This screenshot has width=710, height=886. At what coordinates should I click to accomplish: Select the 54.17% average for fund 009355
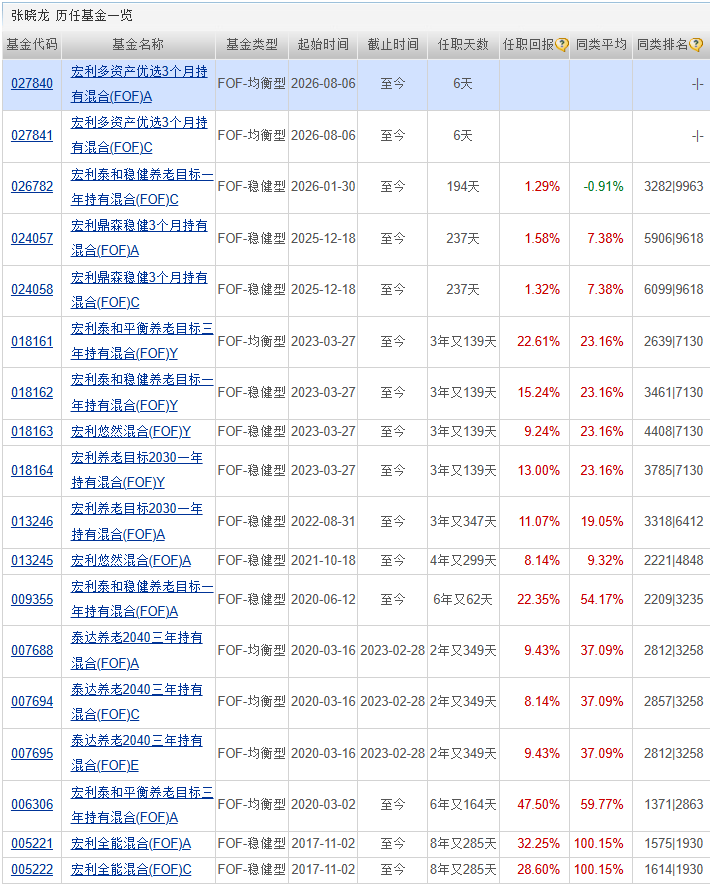coord(602,599)
